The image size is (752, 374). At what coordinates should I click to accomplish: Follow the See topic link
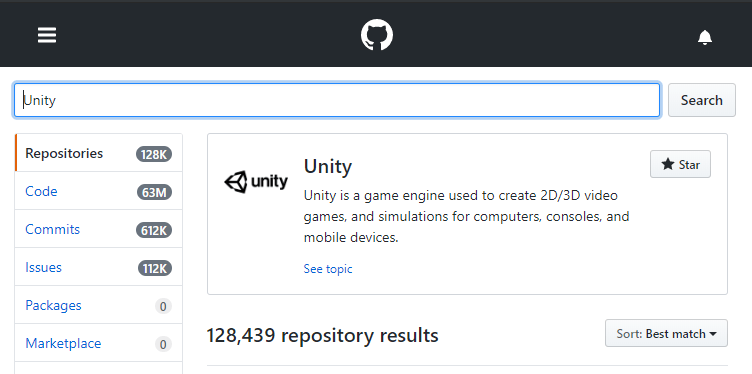click(x=328, y=269)
